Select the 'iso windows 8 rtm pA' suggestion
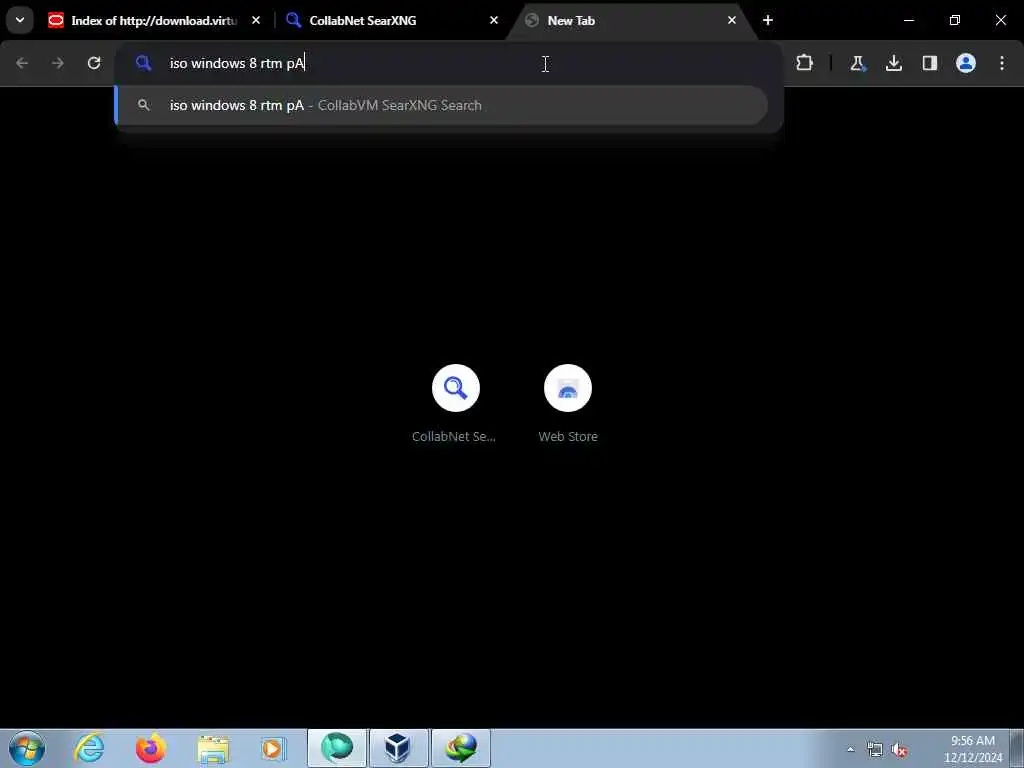The image size is (1024, 768). tap(441, 105)
